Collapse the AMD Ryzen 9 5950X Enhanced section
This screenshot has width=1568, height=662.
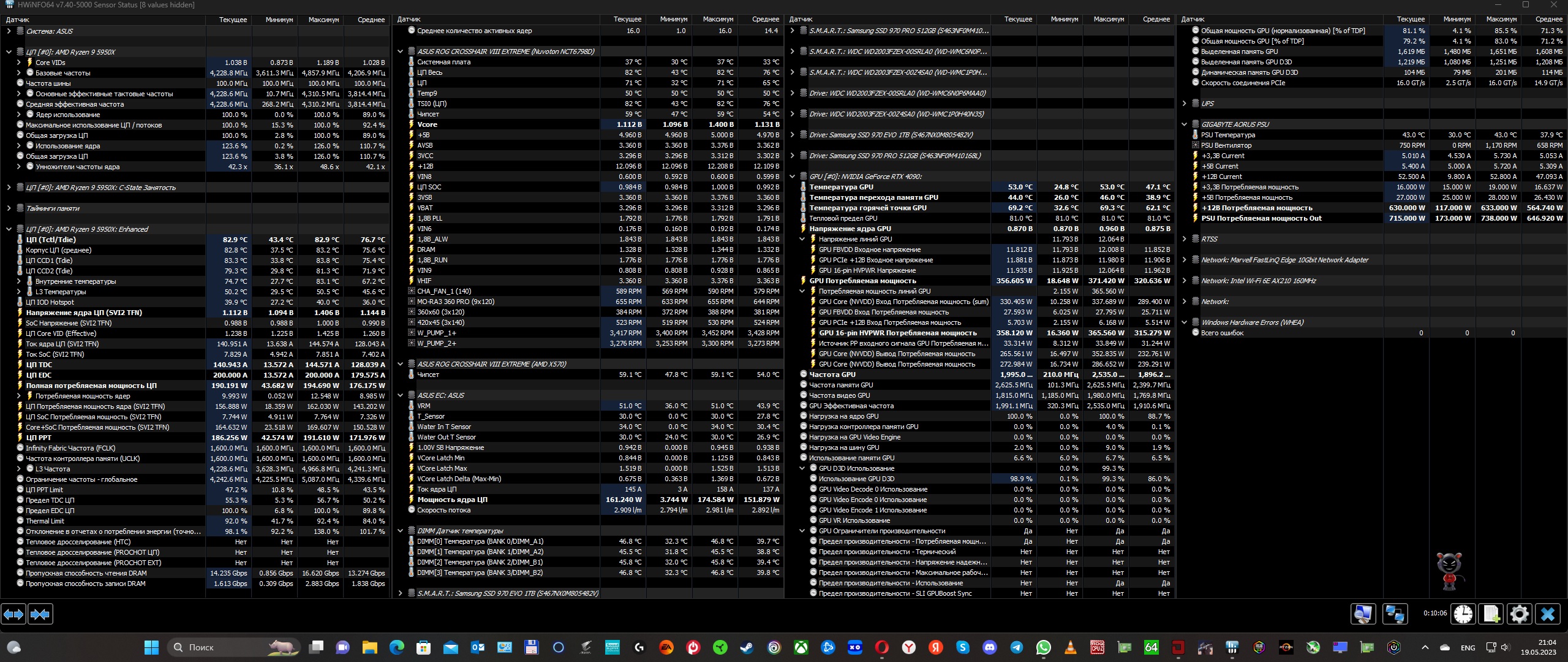click(9, 229)
